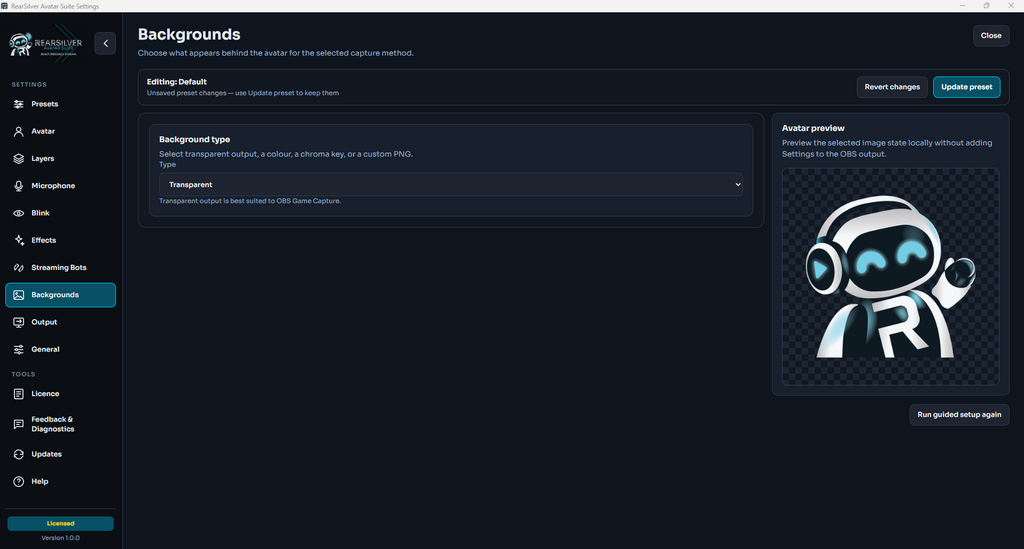
Task: Collapse the sidebar with the chevron button
Action: point(105,43)
